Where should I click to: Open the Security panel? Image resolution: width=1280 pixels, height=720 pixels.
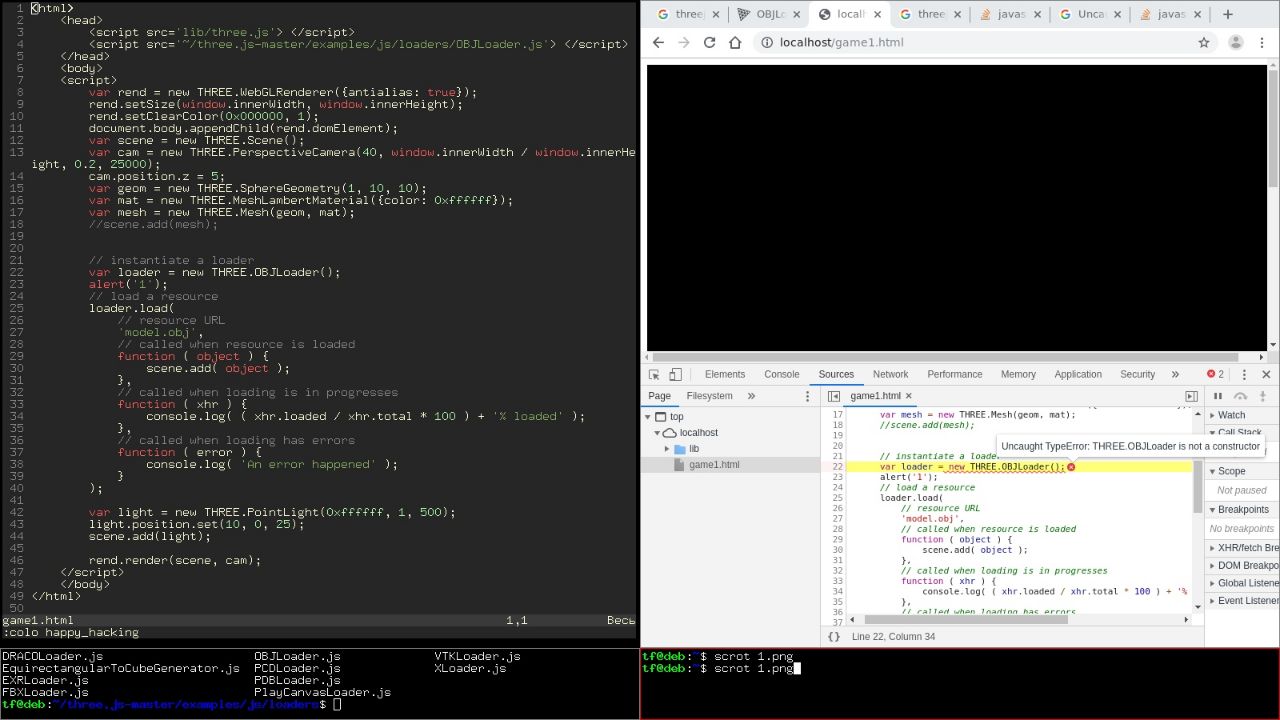pos(1137,375)
